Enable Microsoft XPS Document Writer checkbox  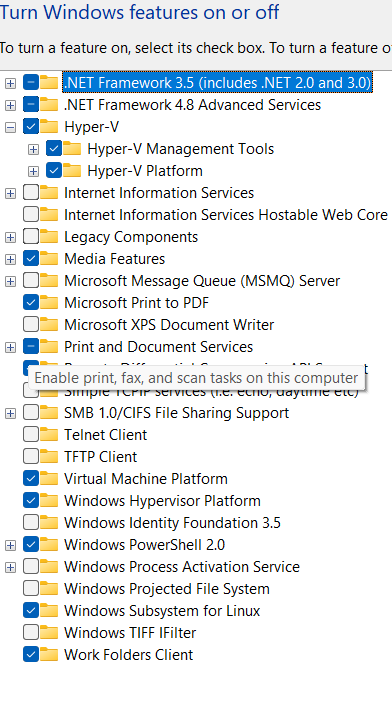(31, 325)
